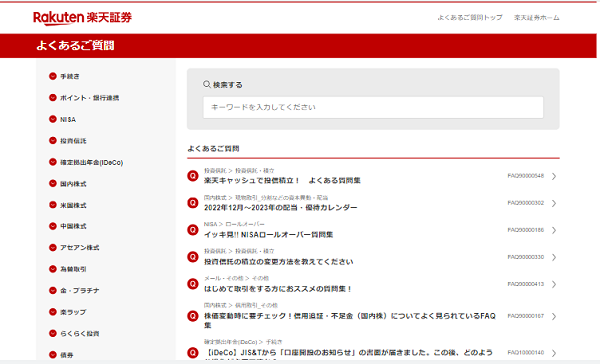Click the 検索する label
Screen dimensions: 600x364
[x=228, y=85]
